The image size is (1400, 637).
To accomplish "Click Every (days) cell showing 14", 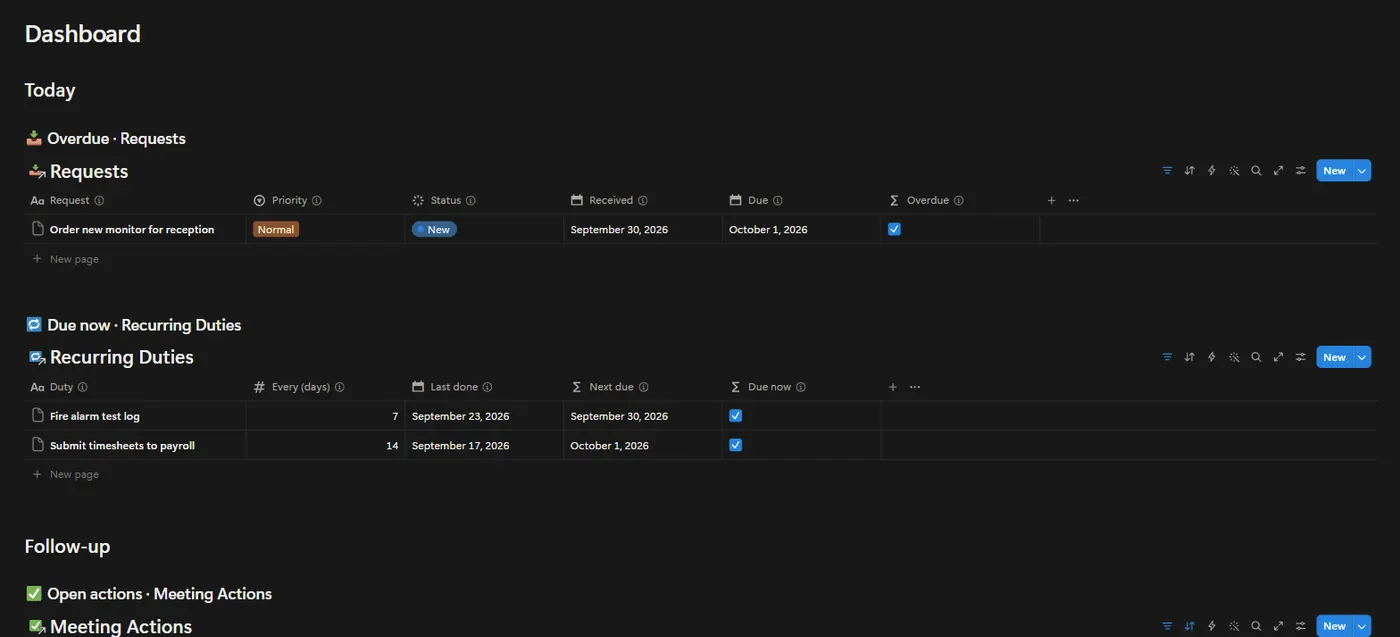I will pyautogui.click(x=325, y=445).
